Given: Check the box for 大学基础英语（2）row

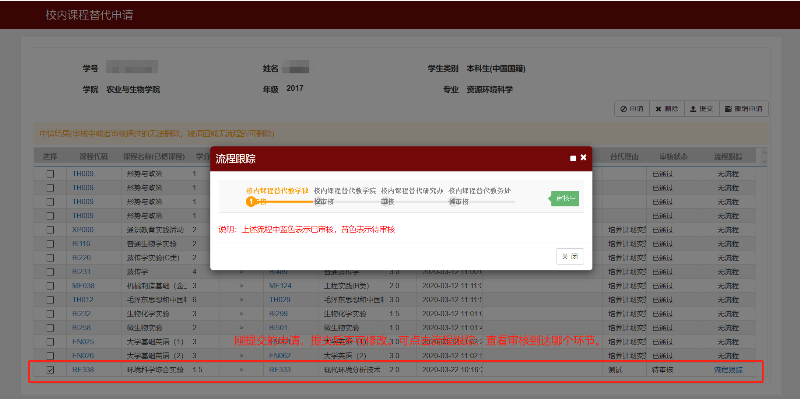Looking at the screenshot, I should [x=50, y=355].
